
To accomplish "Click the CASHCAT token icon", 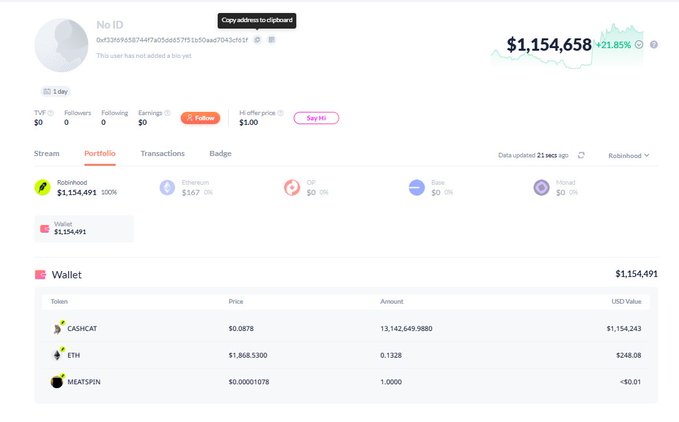I will tap(58, 329).
